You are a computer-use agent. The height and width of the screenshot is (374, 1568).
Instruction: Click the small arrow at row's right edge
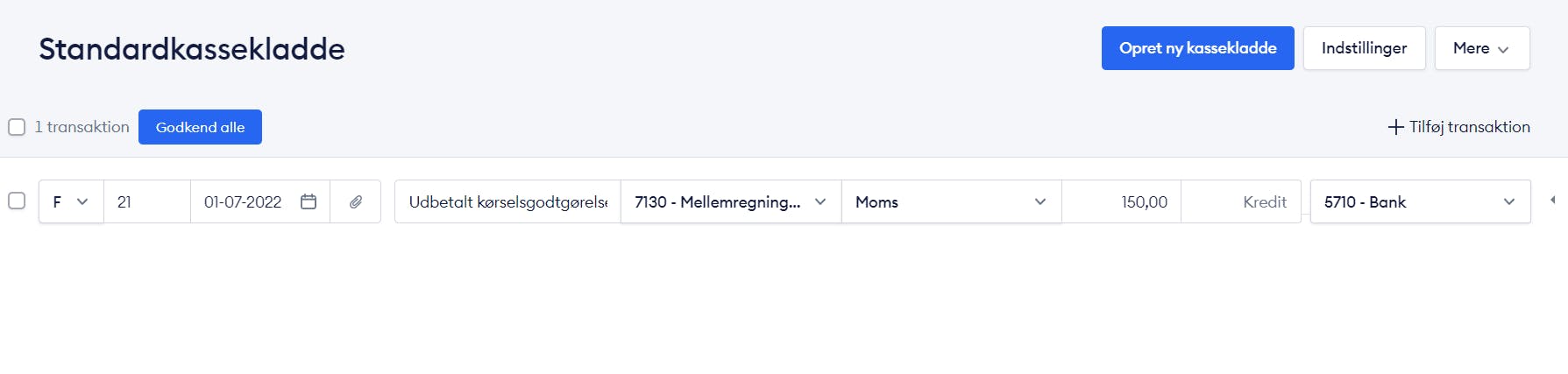1552,201
